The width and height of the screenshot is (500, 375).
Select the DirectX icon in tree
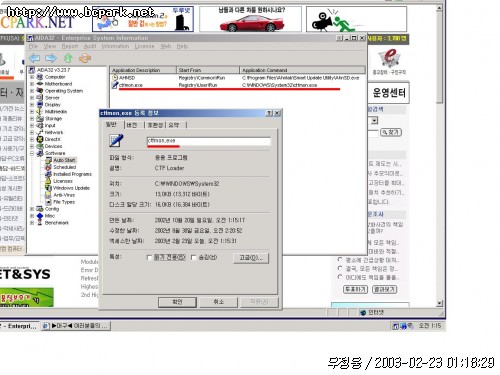click(x=40, y=139)
